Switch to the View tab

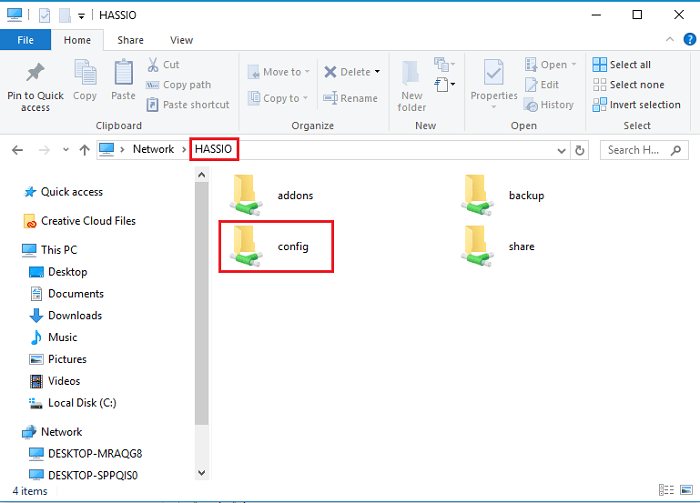click(181, 40)
